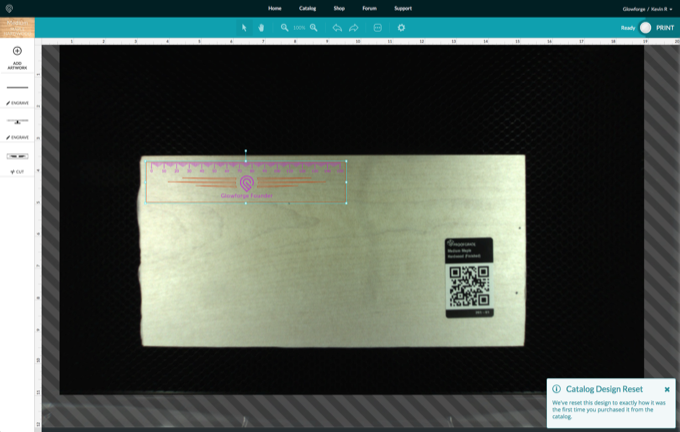
Task: Open the CUT step settings
Action: [x=17, y=172]
